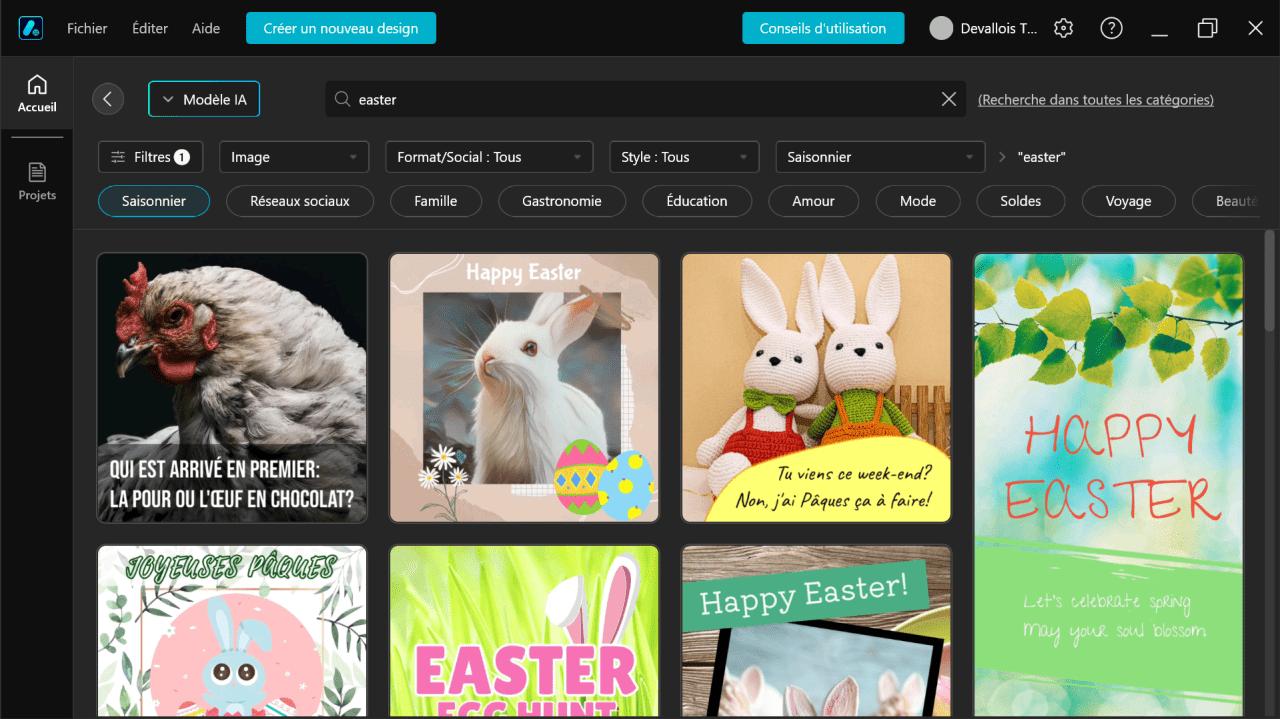Click the user avatar circle
Image resolution: width=1280 pixels, height=719 pixels.
tap(941, 28)
